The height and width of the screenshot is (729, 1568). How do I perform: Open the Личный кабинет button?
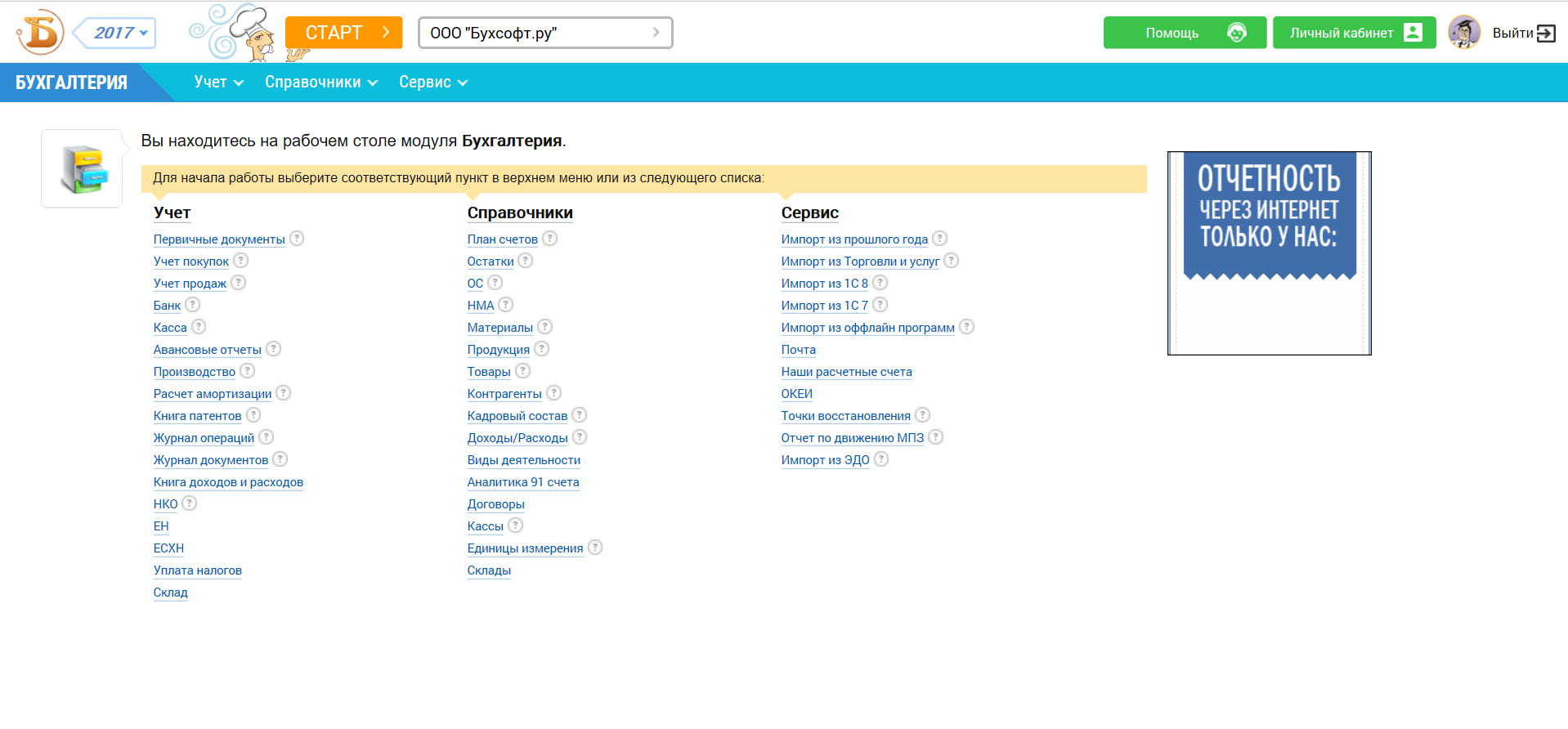[x=1354, y=33]
